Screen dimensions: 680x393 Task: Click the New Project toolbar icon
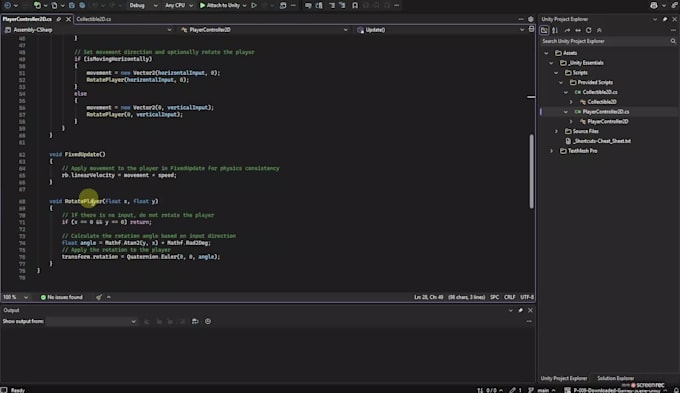[37, 5]
